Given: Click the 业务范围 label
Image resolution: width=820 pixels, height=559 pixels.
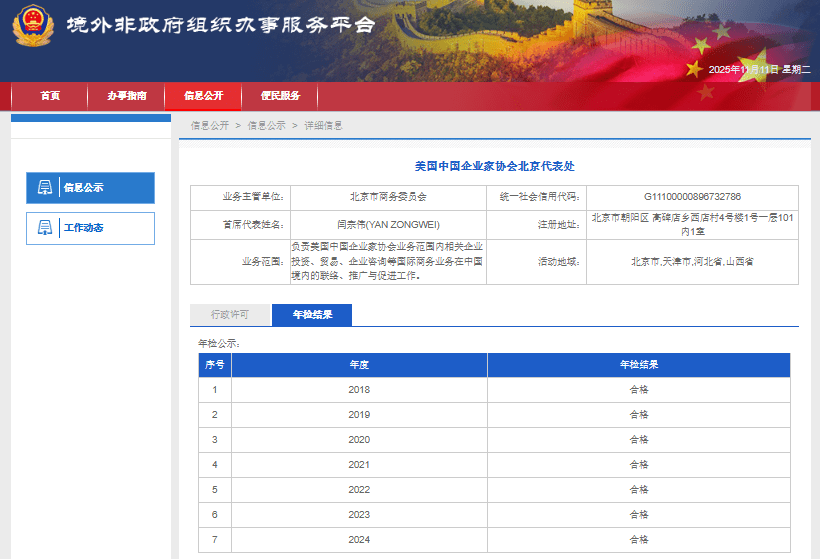Looking at the screenshot, I should 263,261.
